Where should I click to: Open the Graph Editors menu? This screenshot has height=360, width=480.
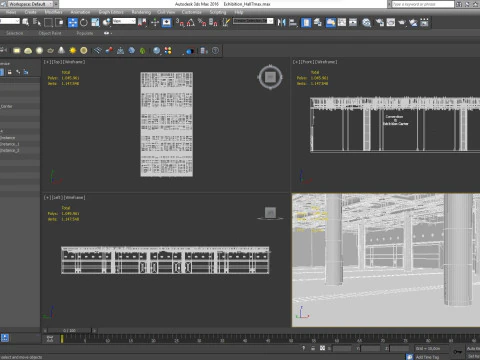pos(111,12)
